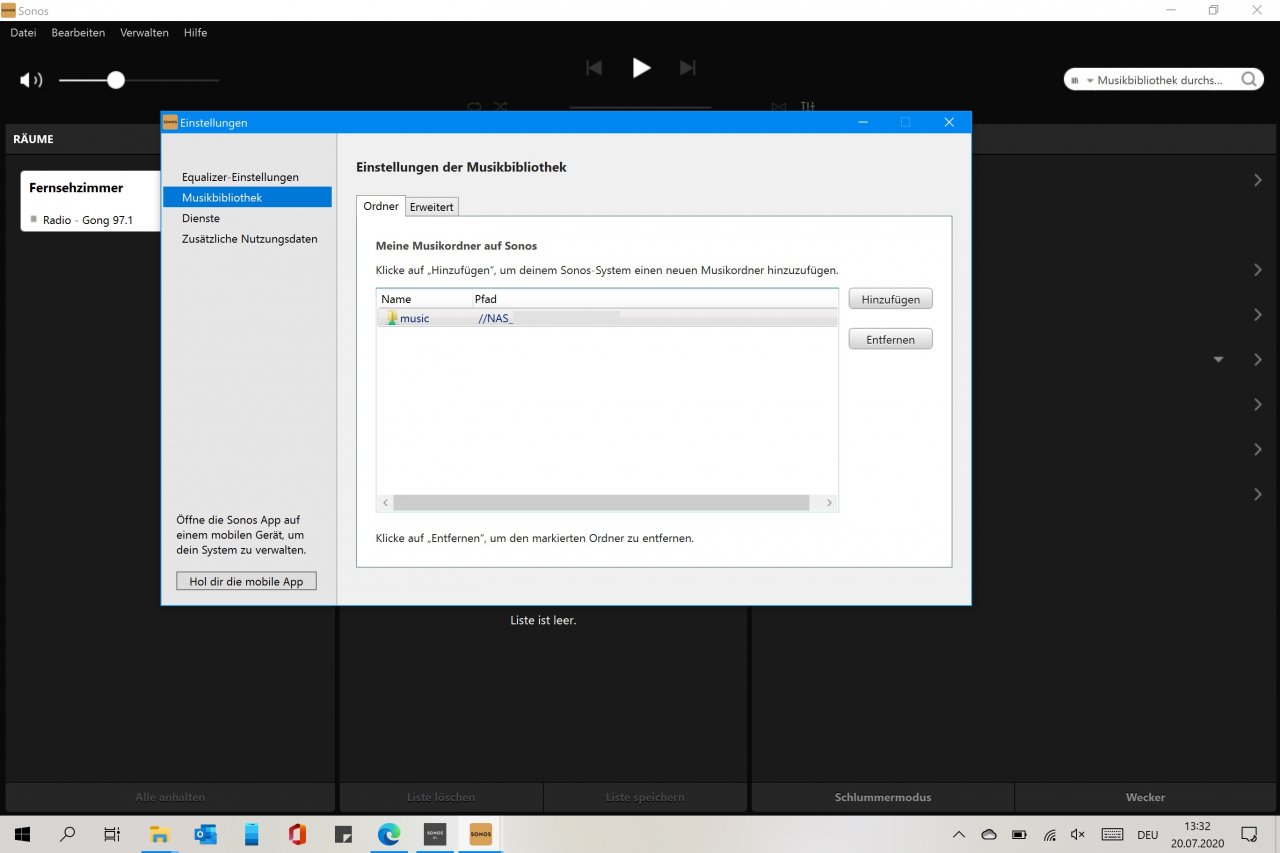This screenshot has height=853, width=1280.
Task: Select Zusätzliche Nutzungsdaten in settings sidebar
Action: click(249, 239)
